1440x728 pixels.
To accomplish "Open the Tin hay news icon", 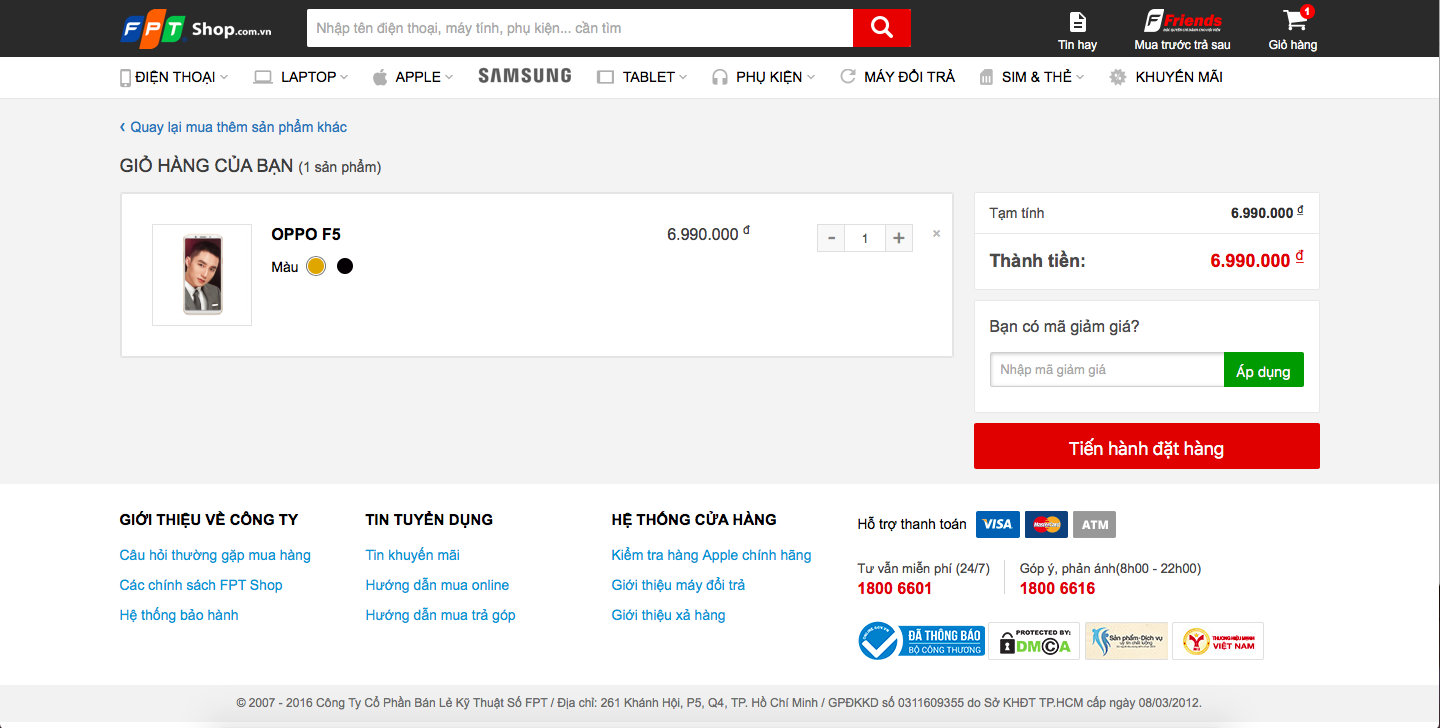I will [1077, 21].
